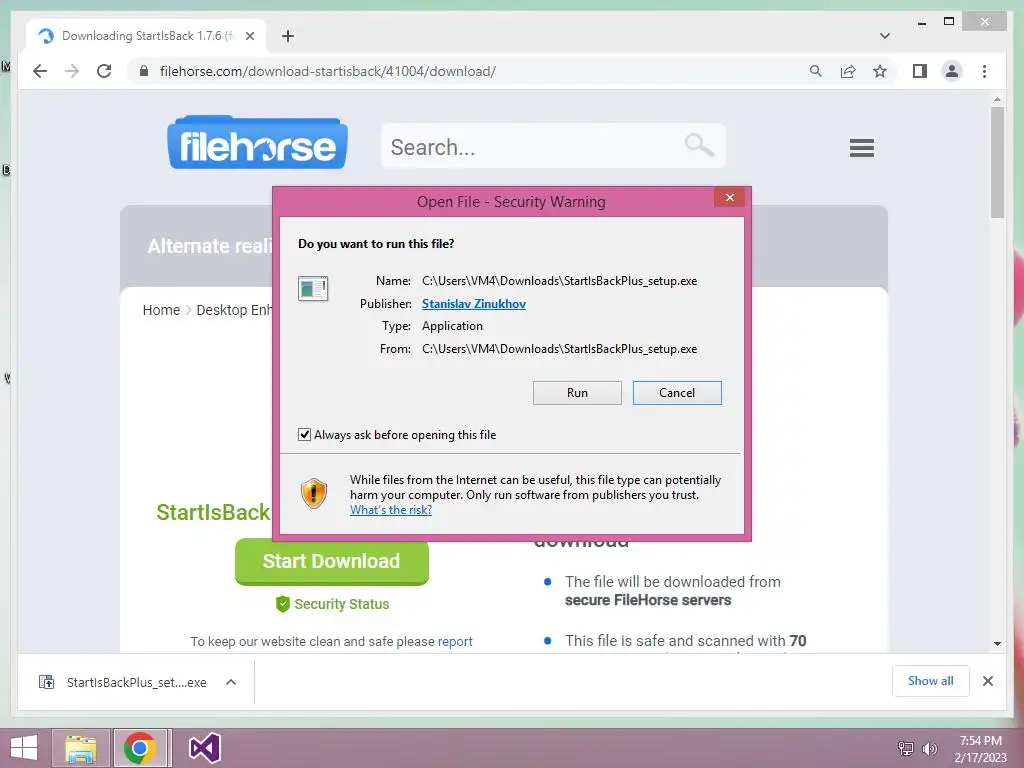Click the network tray icon
Viewport: 1024px width, 768px height.
[906, 748]
